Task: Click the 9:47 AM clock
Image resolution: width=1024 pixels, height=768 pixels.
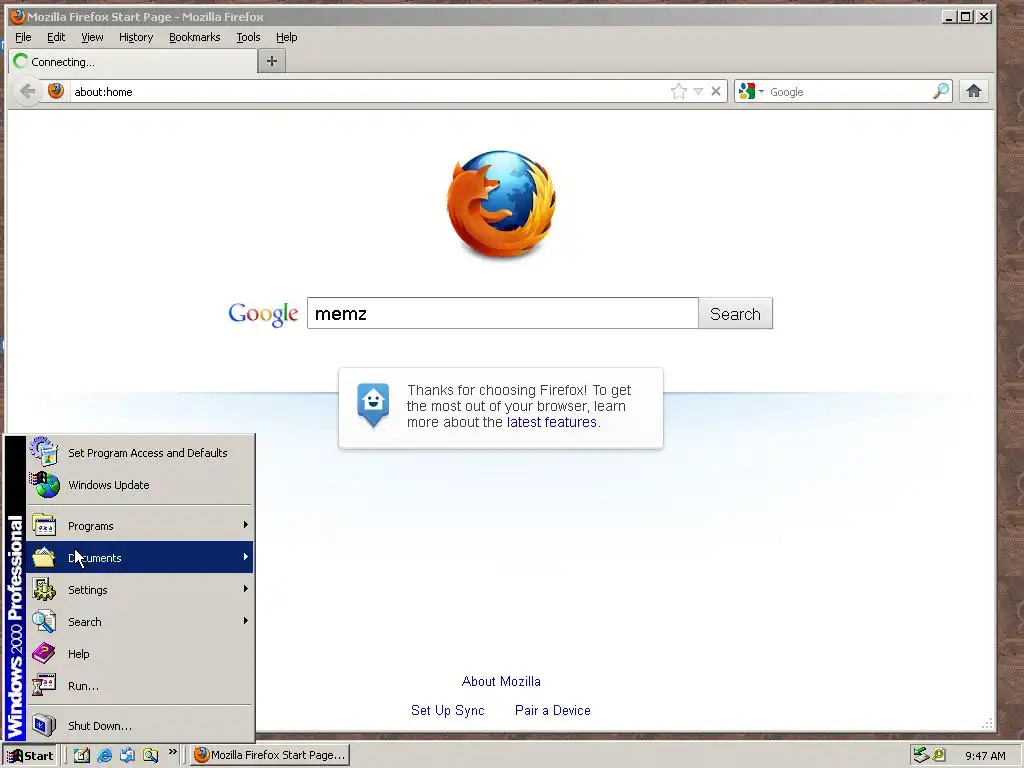Action: [985, 756]
